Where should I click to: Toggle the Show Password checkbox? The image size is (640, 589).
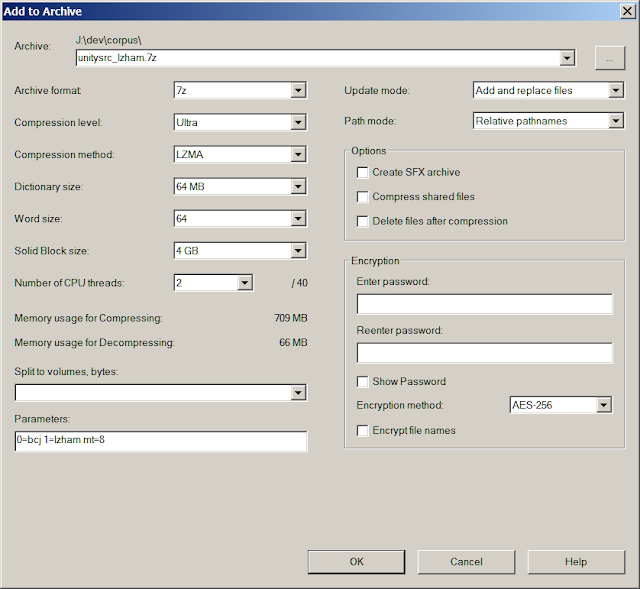click(x=362, y=382)
